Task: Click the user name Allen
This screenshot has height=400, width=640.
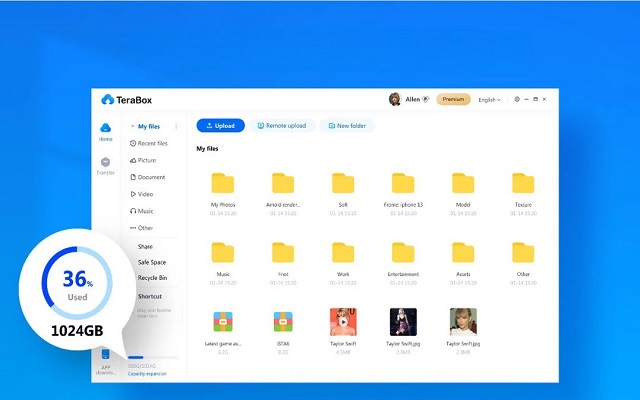Action: point(413,99)
